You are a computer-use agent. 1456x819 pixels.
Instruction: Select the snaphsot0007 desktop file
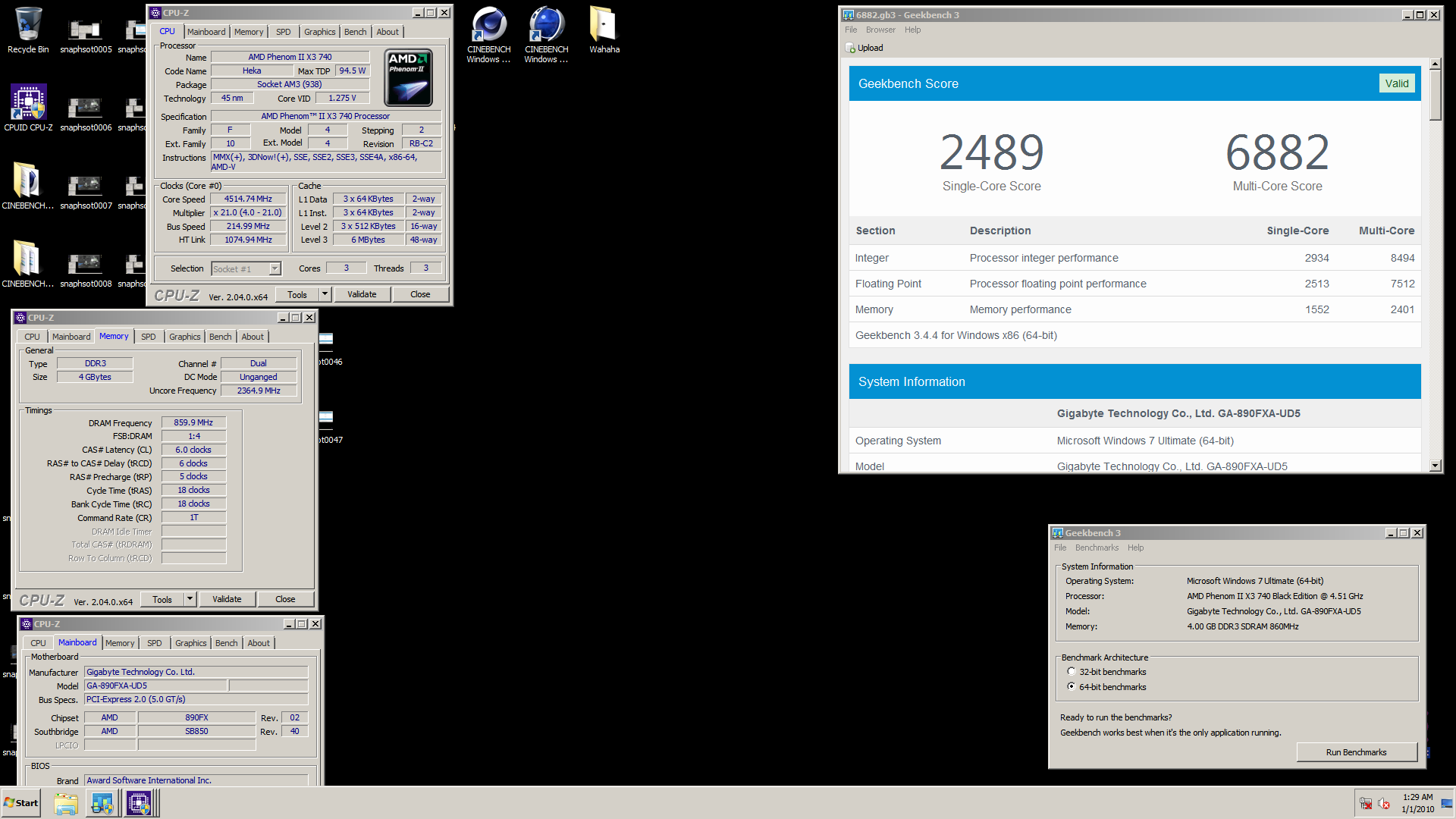(x=86, y=192)
